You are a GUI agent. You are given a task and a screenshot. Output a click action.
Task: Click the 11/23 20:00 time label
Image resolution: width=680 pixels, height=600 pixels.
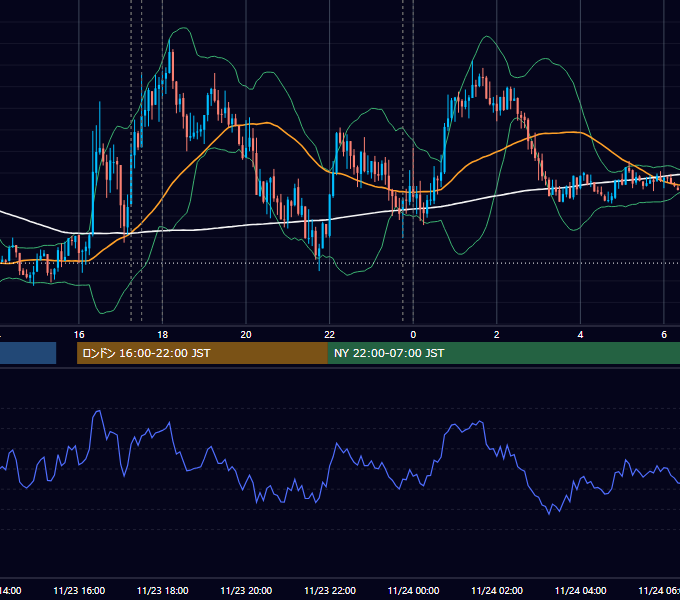(246, 590)
